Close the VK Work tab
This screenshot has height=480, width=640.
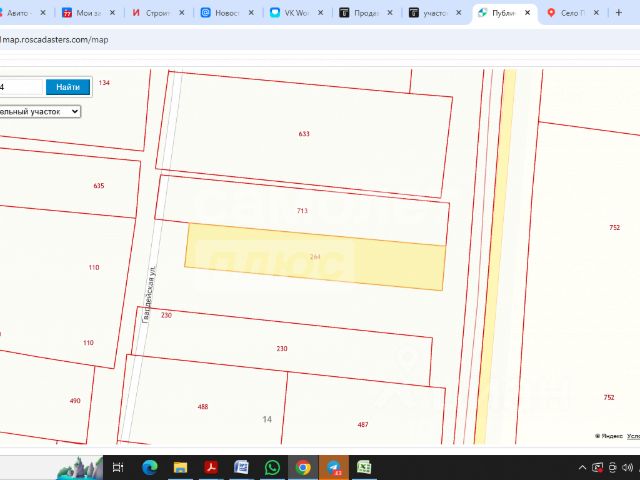coord(320,13)
